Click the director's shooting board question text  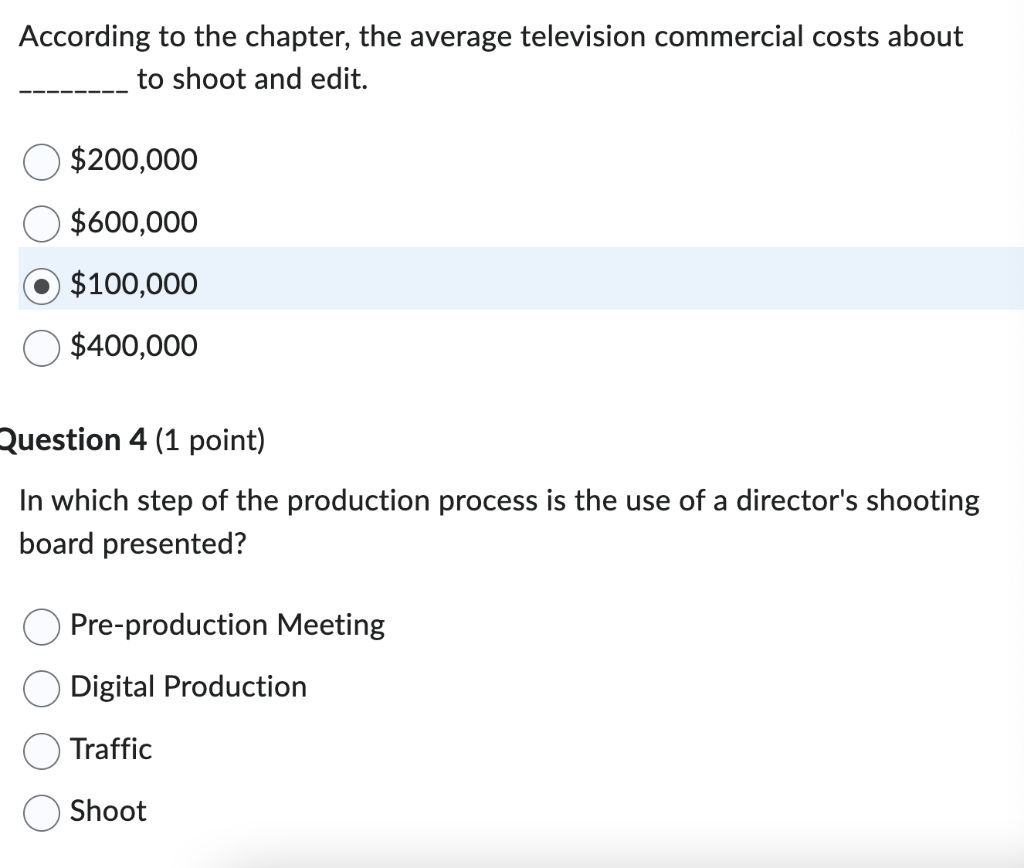498,521
